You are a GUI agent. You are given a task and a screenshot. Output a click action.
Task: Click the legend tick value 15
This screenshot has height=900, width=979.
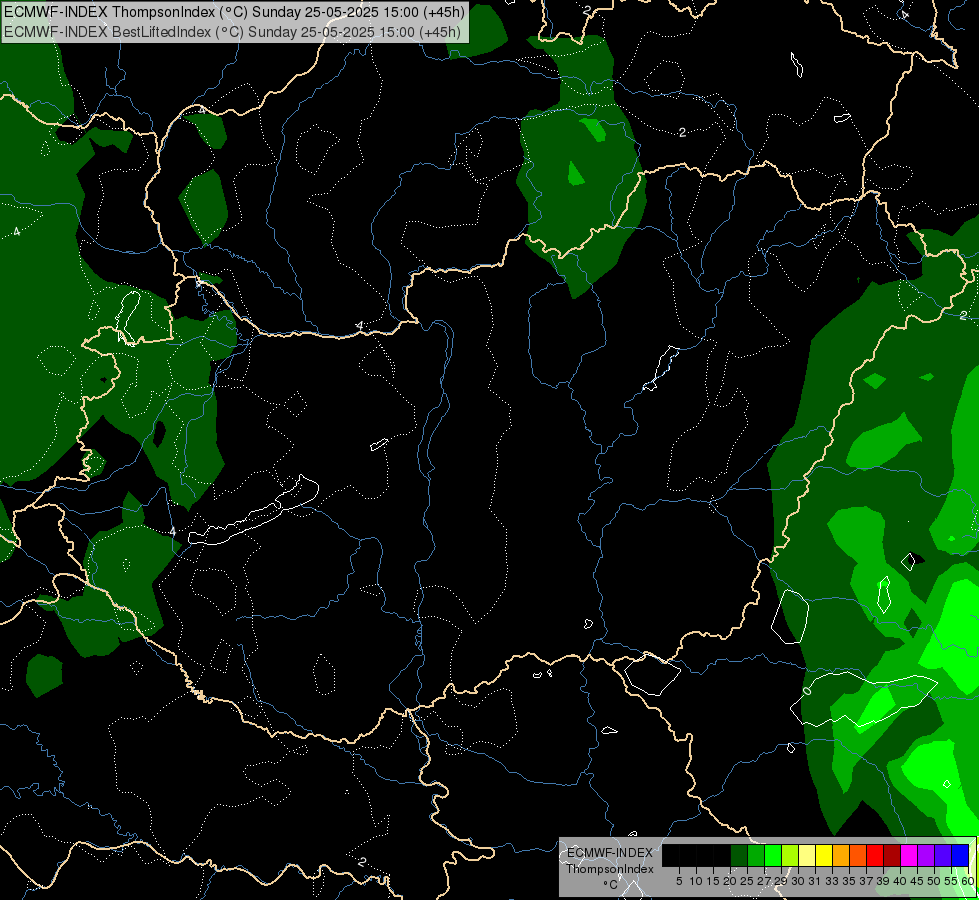coord(713,881)
